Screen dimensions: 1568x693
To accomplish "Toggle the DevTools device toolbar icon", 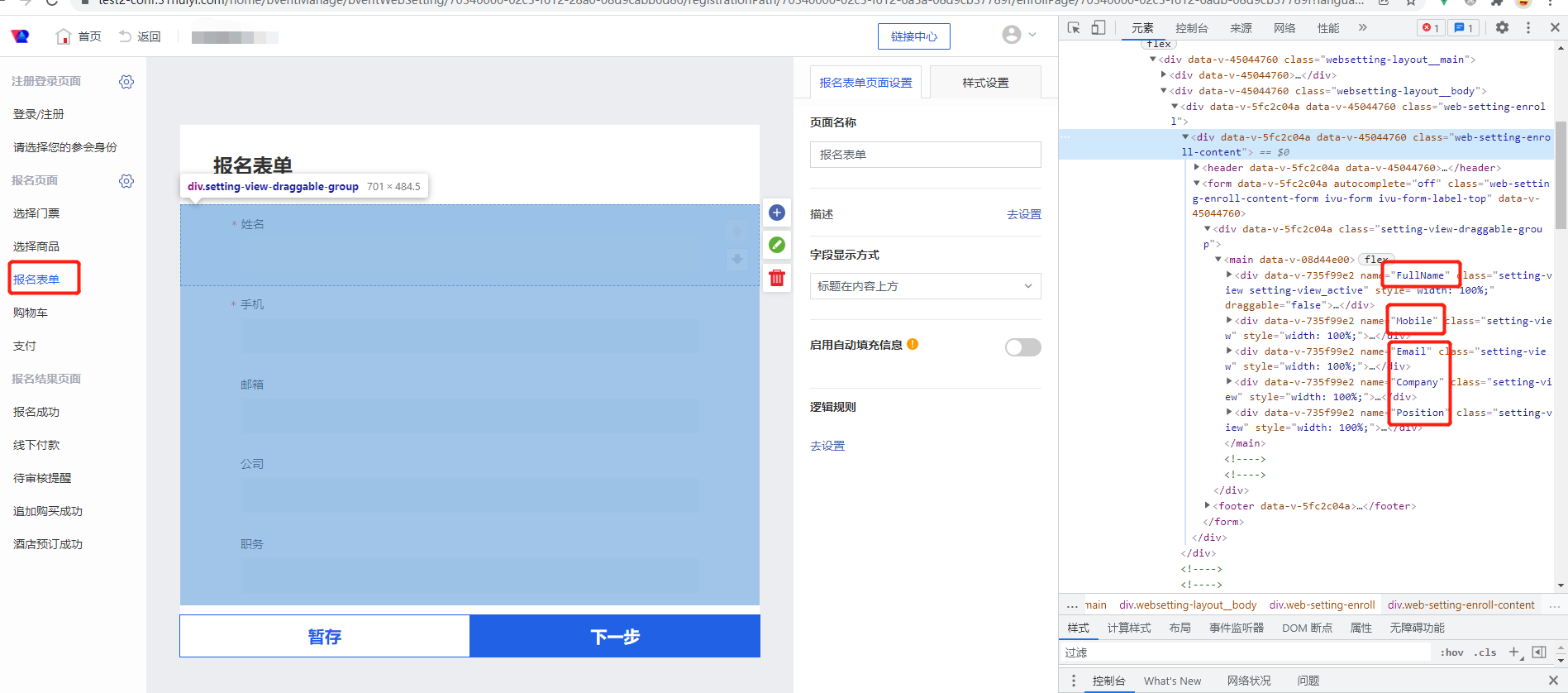I will 1099,28.
